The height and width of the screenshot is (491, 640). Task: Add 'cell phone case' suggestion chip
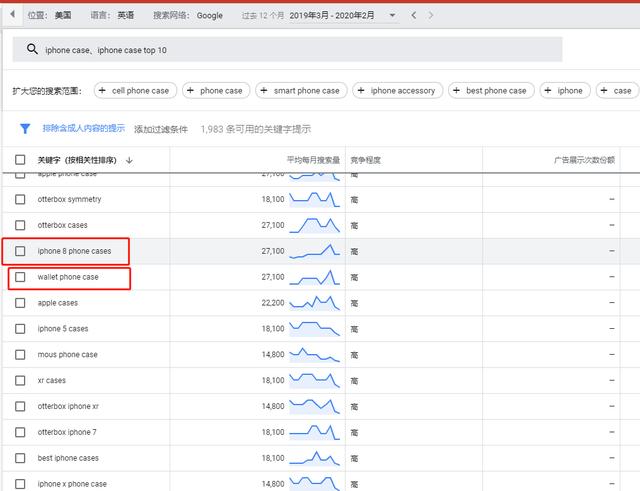click(x=135, y=91)
